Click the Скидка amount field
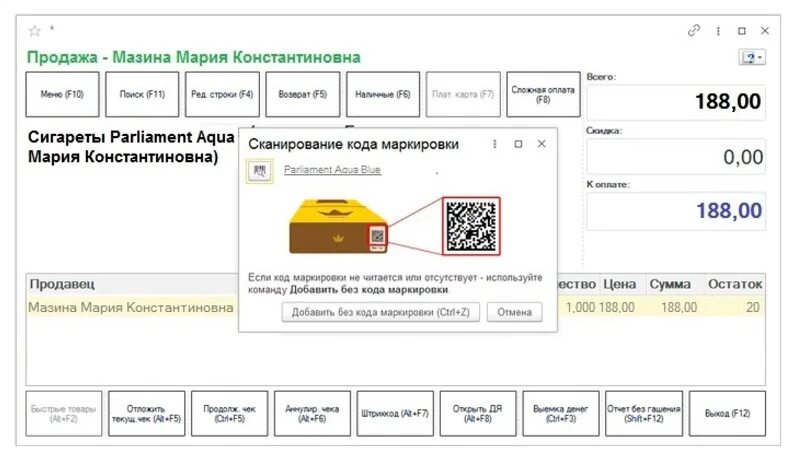Viewport: 800px width, 464px height. click(676, 157)
